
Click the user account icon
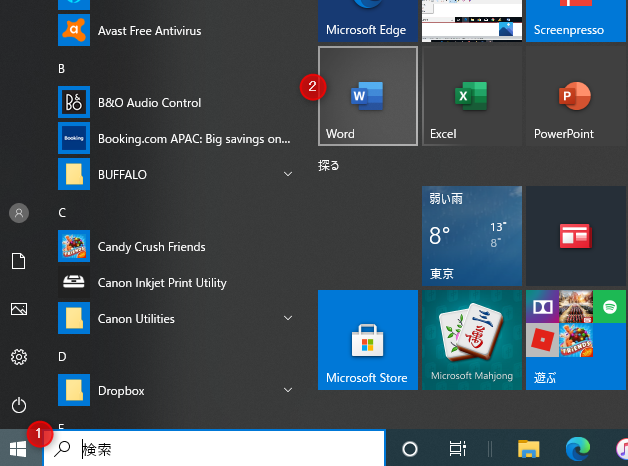coord(19,213)
